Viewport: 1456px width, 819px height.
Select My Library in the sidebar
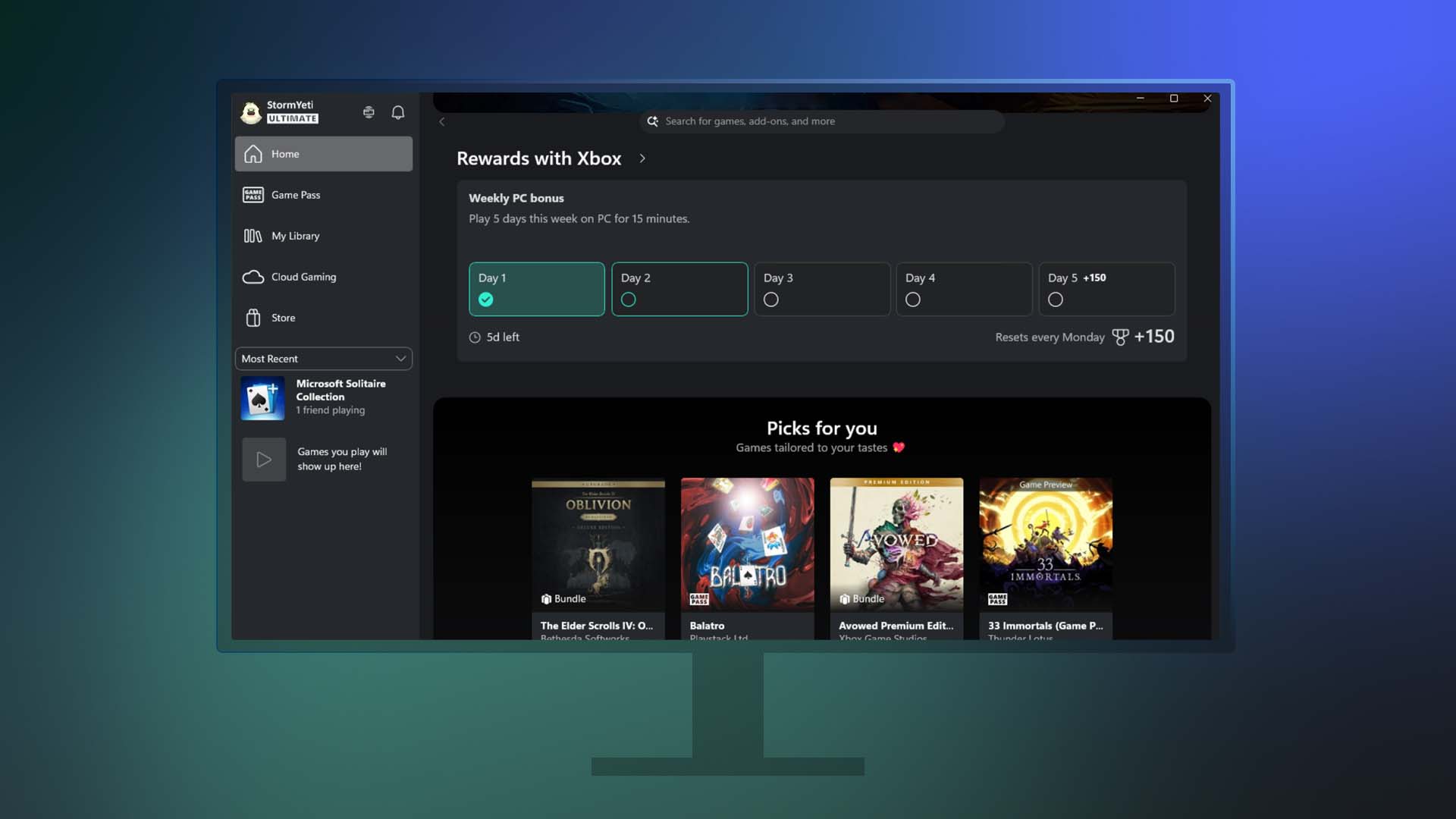click(x=296, y=236)
